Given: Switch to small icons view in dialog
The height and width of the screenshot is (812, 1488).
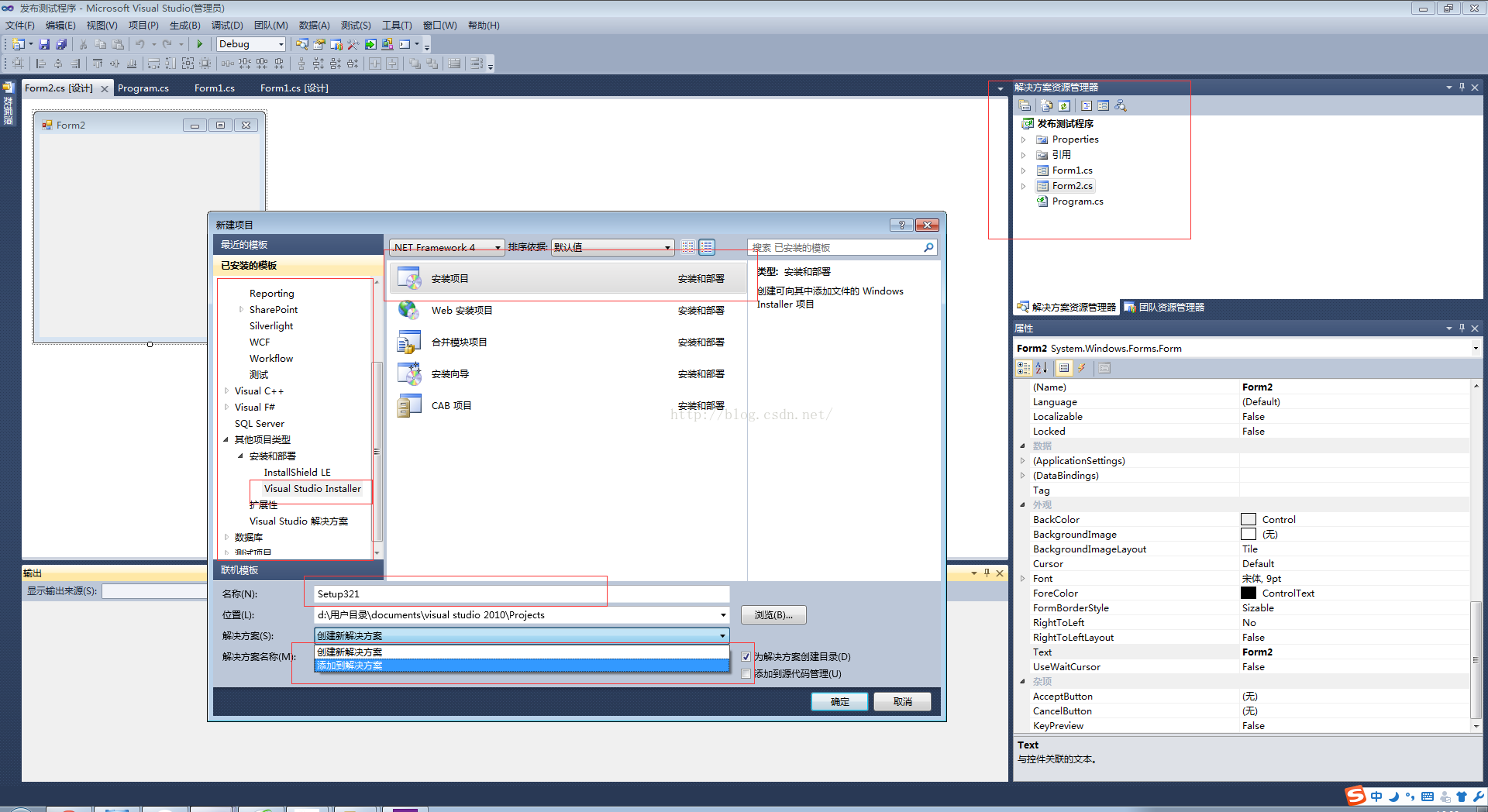Looking at the screenshot, I should (688, 247).
